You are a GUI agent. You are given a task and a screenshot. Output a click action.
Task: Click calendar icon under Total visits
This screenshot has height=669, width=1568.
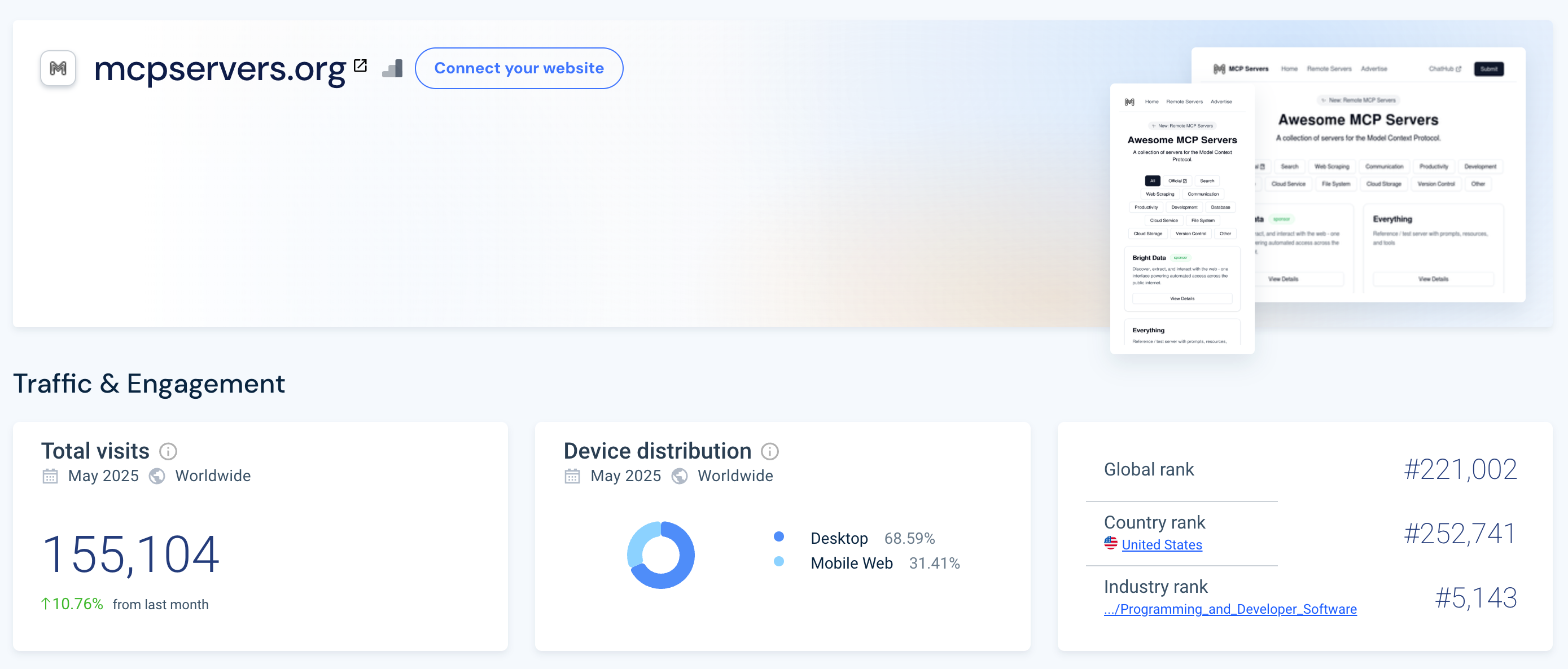click(x=50, y=476)
